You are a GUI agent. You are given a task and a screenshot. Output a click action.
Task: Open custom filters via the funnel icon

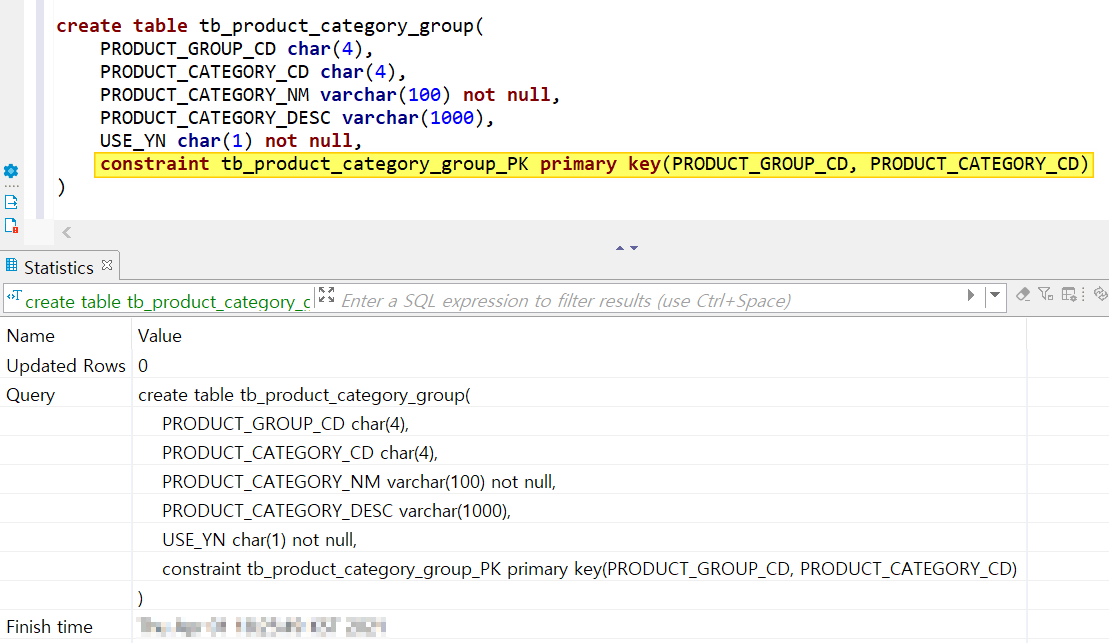tap(1045, 294)
